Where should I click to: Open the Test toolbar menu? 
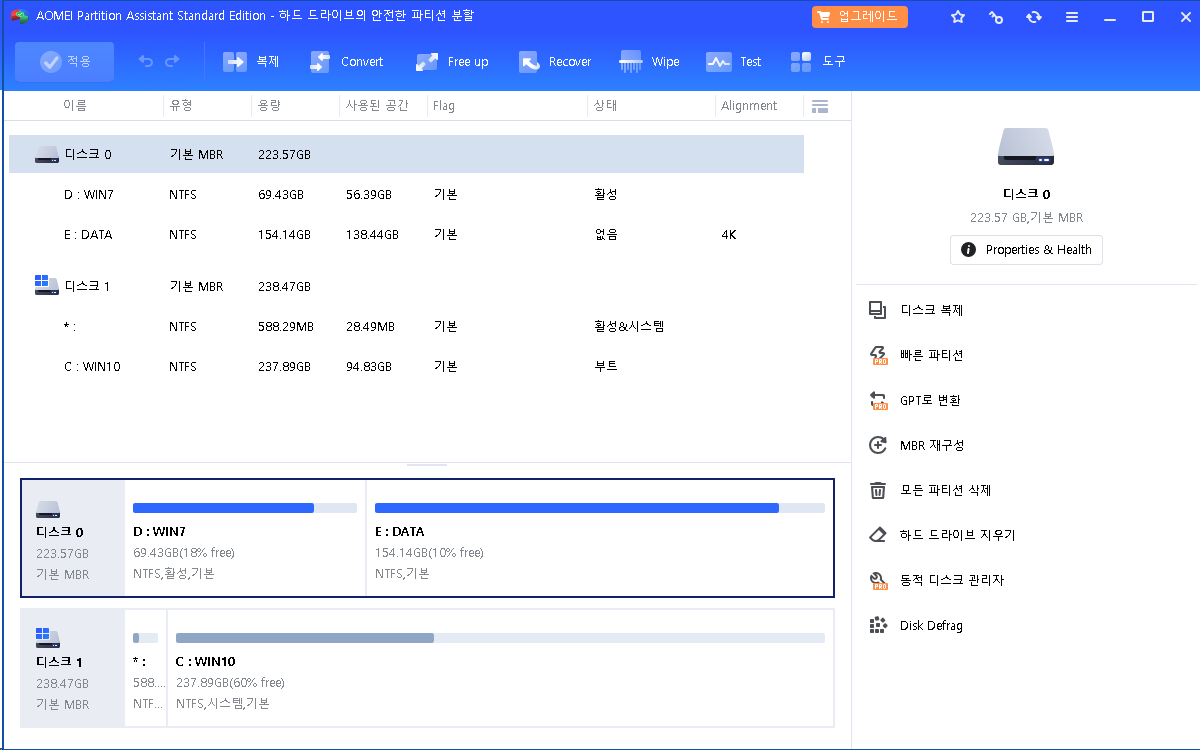(x=734, y=62)
